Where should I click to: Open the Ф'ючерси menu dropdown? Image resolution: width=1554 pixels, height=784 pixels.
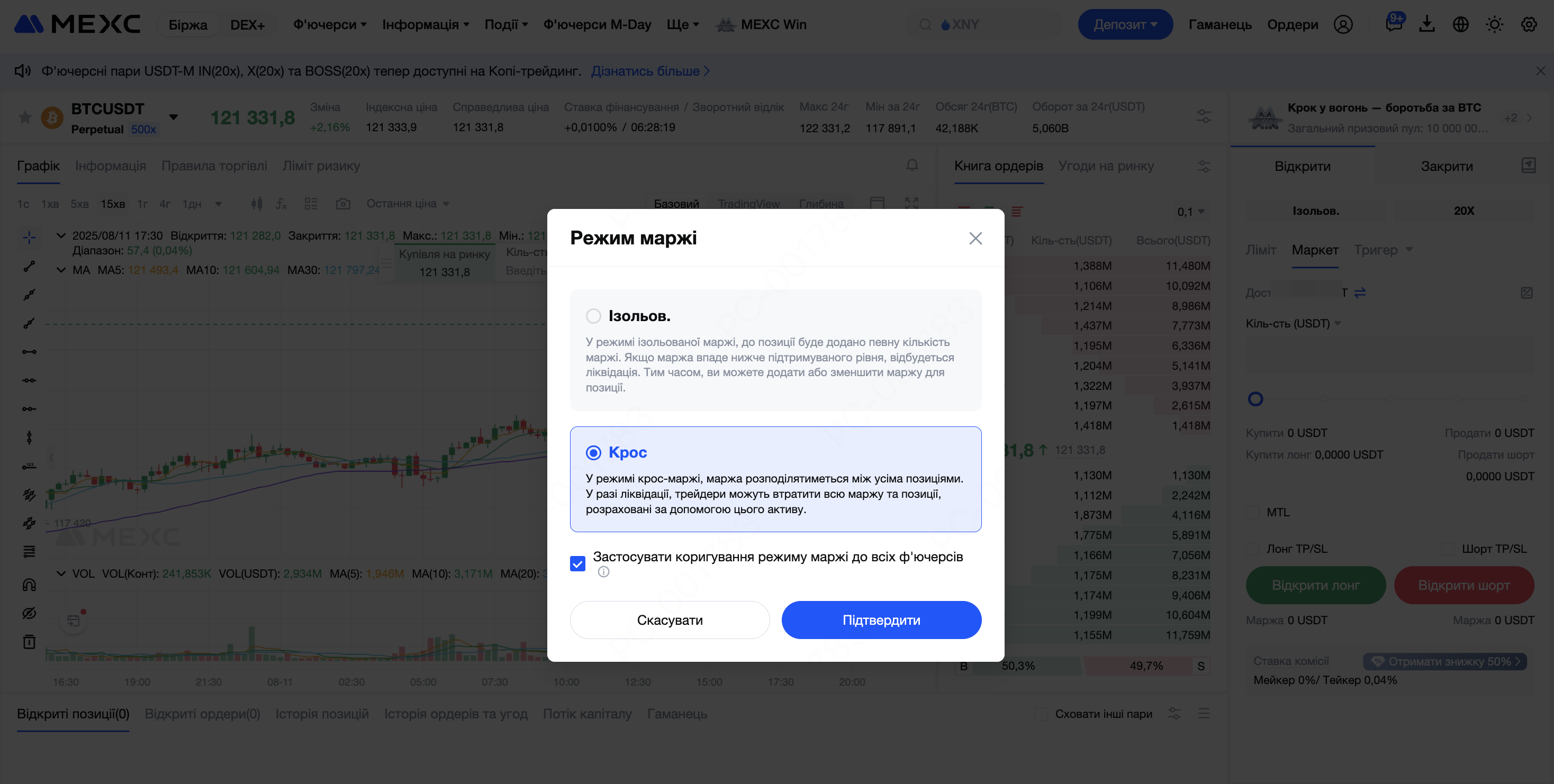point(329,25)
